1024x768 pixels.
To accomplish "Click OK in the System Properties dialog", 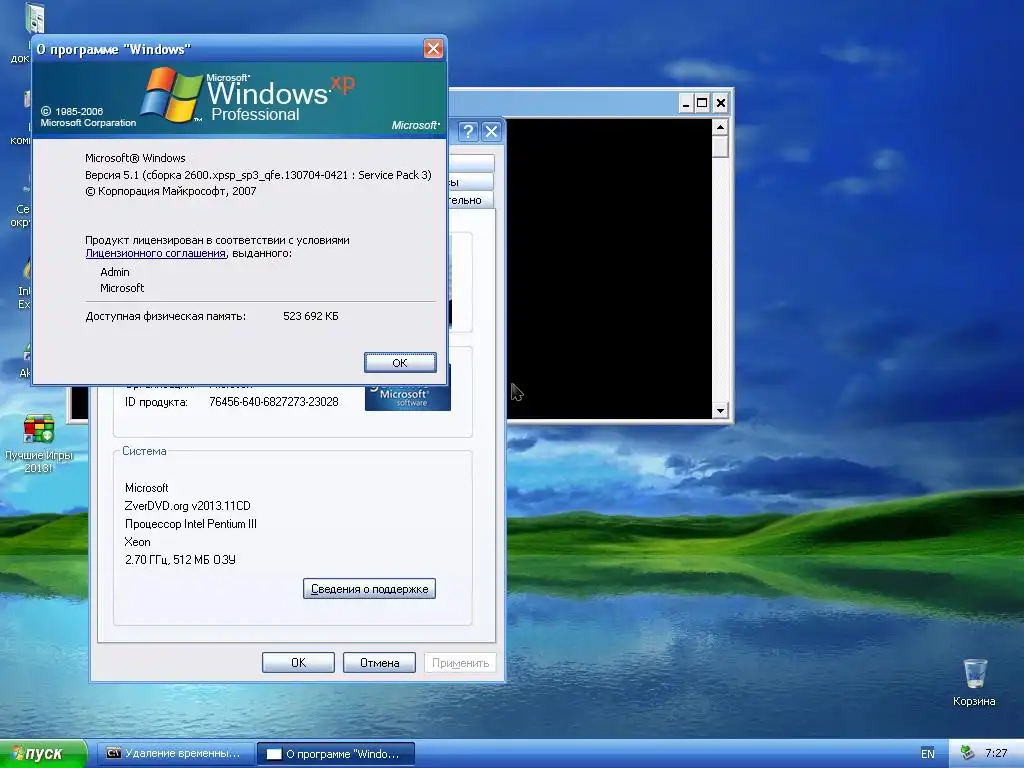I will click(298, 662).
